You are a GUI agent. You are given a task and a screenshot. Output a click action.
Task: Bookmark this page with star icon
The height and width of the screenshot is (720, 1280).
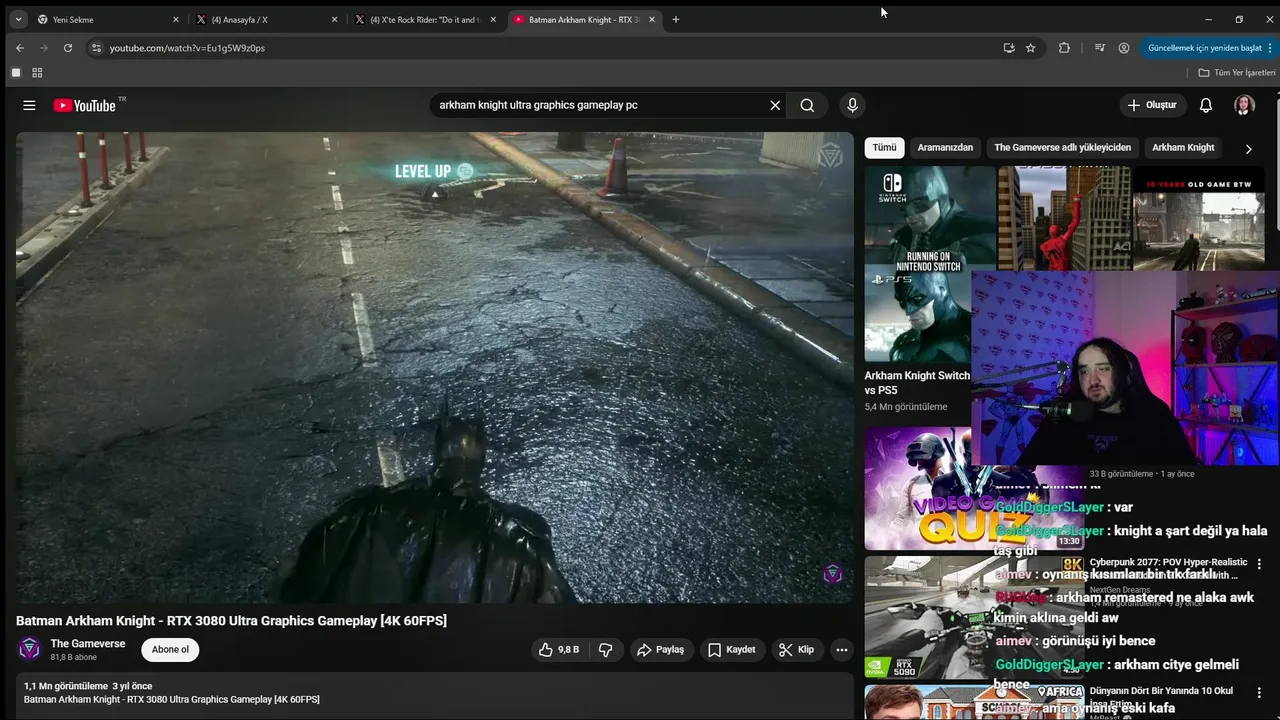pos(1030,48)
